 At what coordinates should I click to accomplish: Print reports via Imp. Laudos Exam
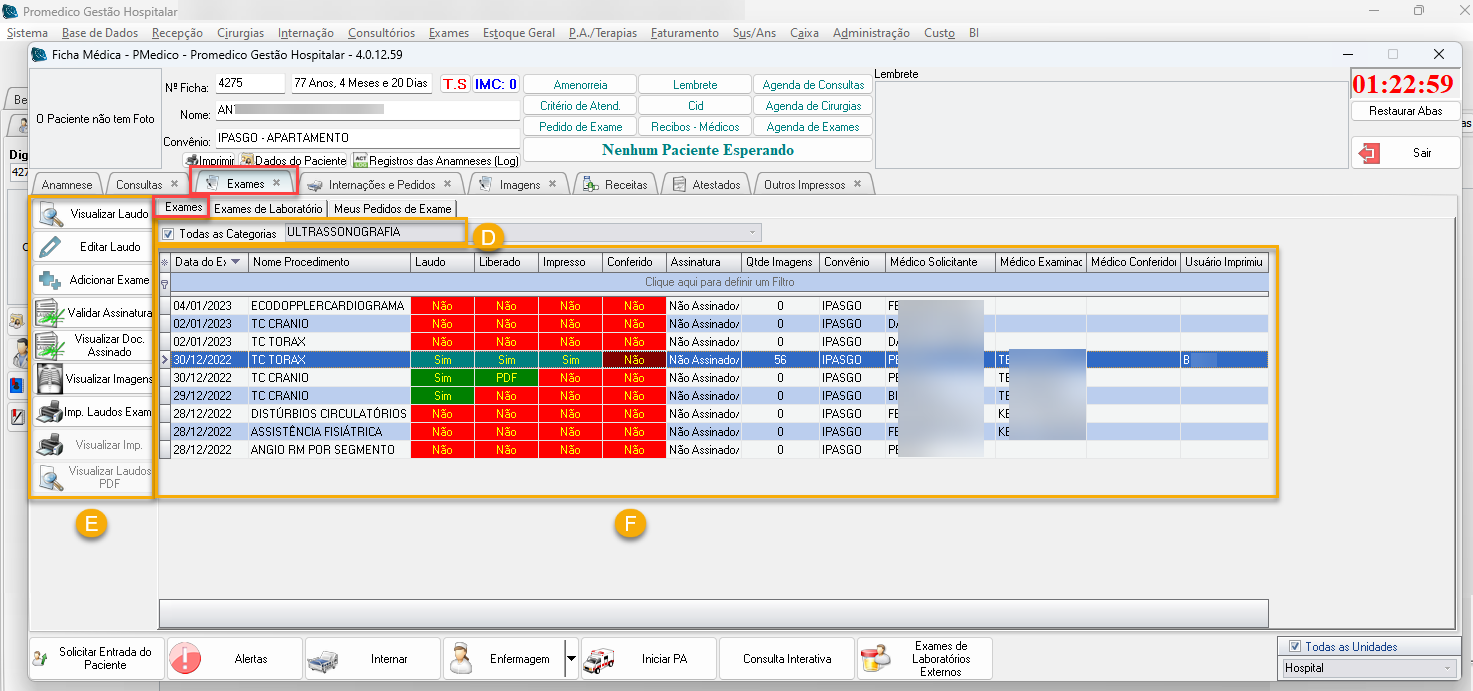point(92,412)
